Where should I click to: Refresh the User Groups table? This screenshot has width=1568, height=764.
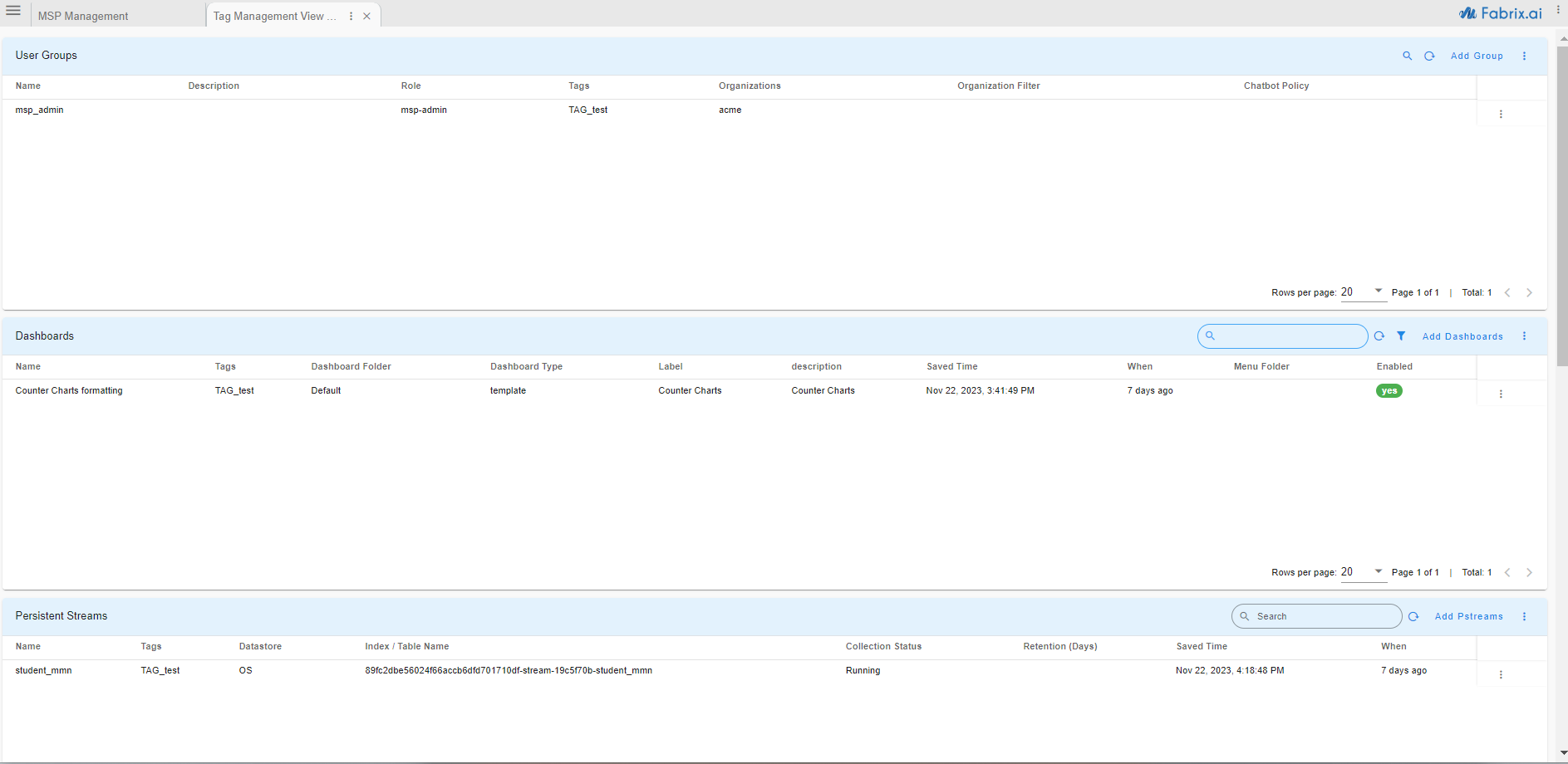click(x=1429, y=56)
